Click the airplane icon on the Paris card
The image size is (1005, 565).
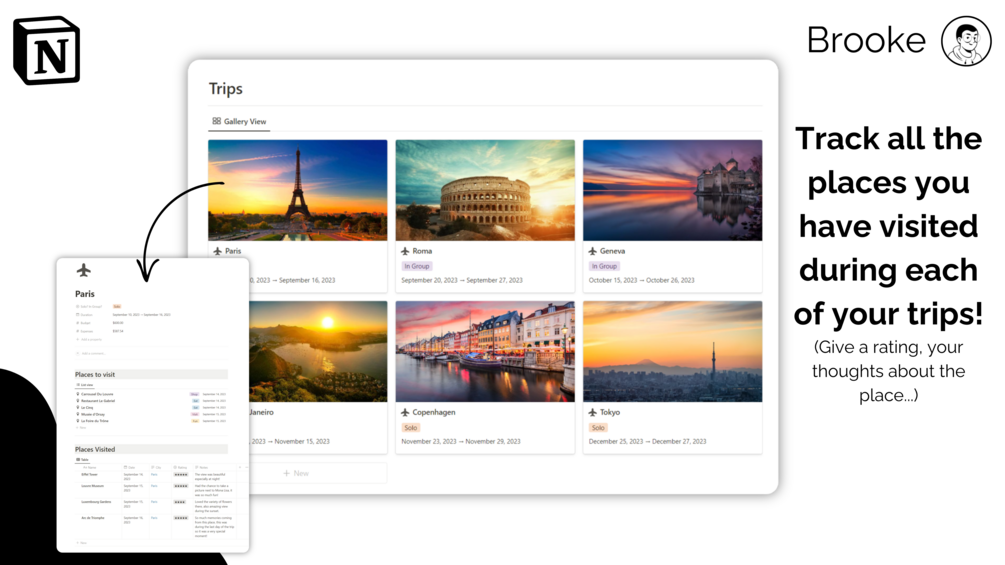(217, 251)
